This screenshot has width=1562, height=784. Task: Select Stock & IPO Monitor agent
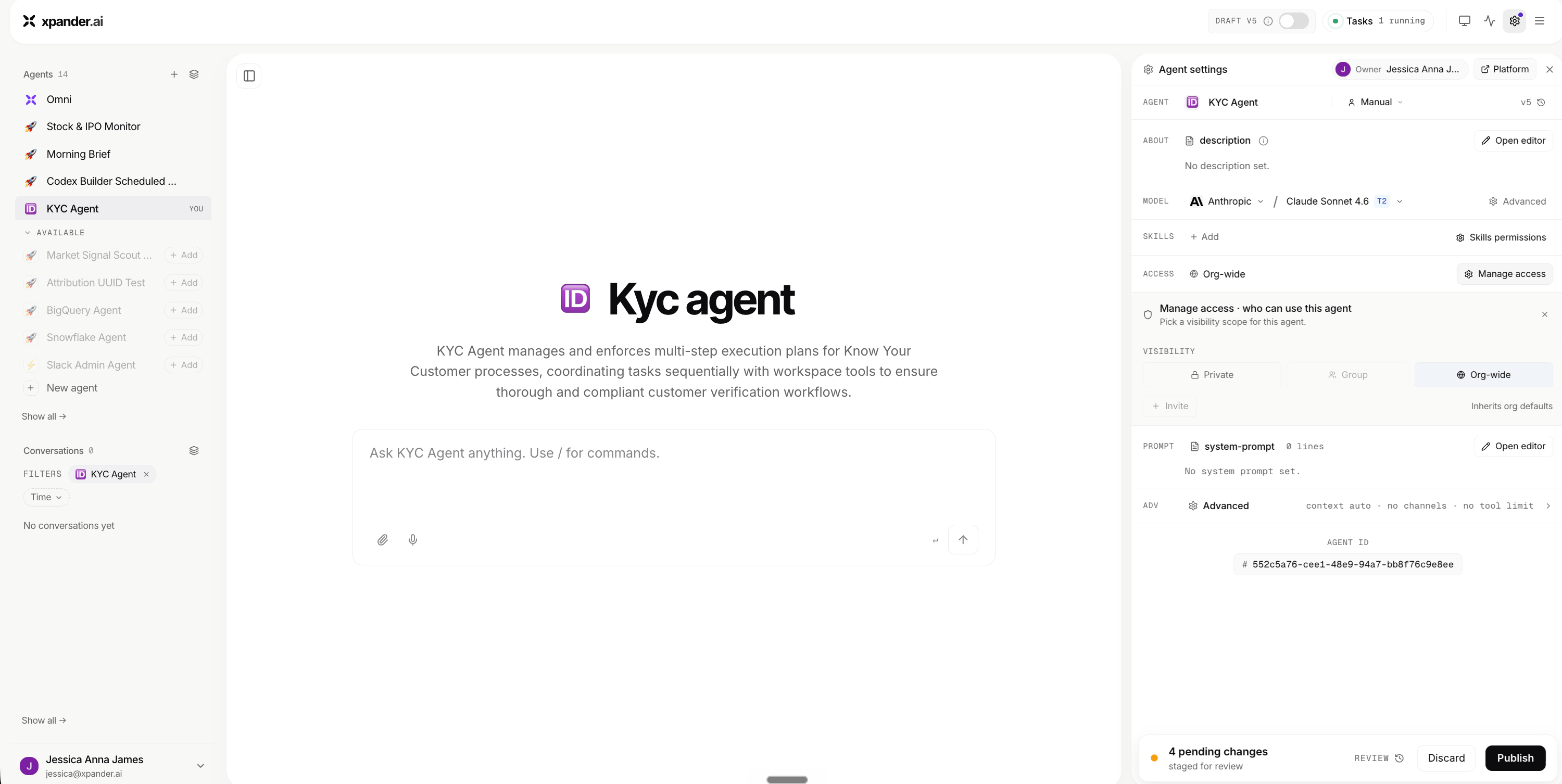click(x=113, y=127)
